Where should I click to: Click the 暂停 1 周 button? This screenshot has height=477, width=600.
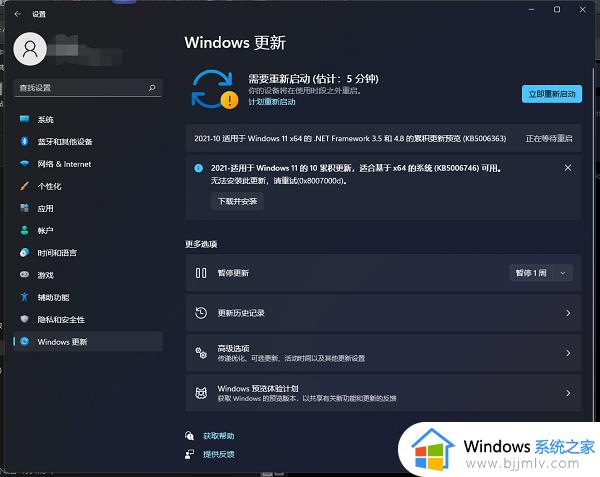[531, 273]
